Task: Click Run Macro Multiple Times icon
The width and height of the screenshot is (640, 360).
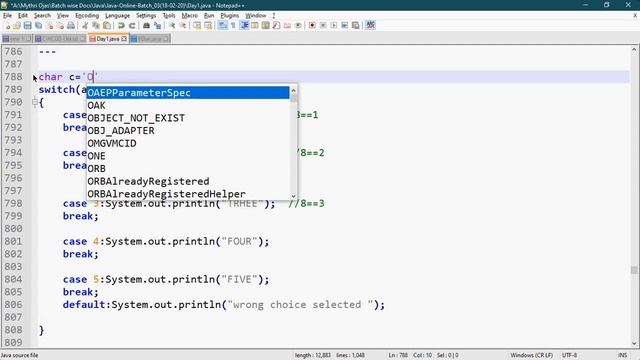Action: click(x=344, y=25)
